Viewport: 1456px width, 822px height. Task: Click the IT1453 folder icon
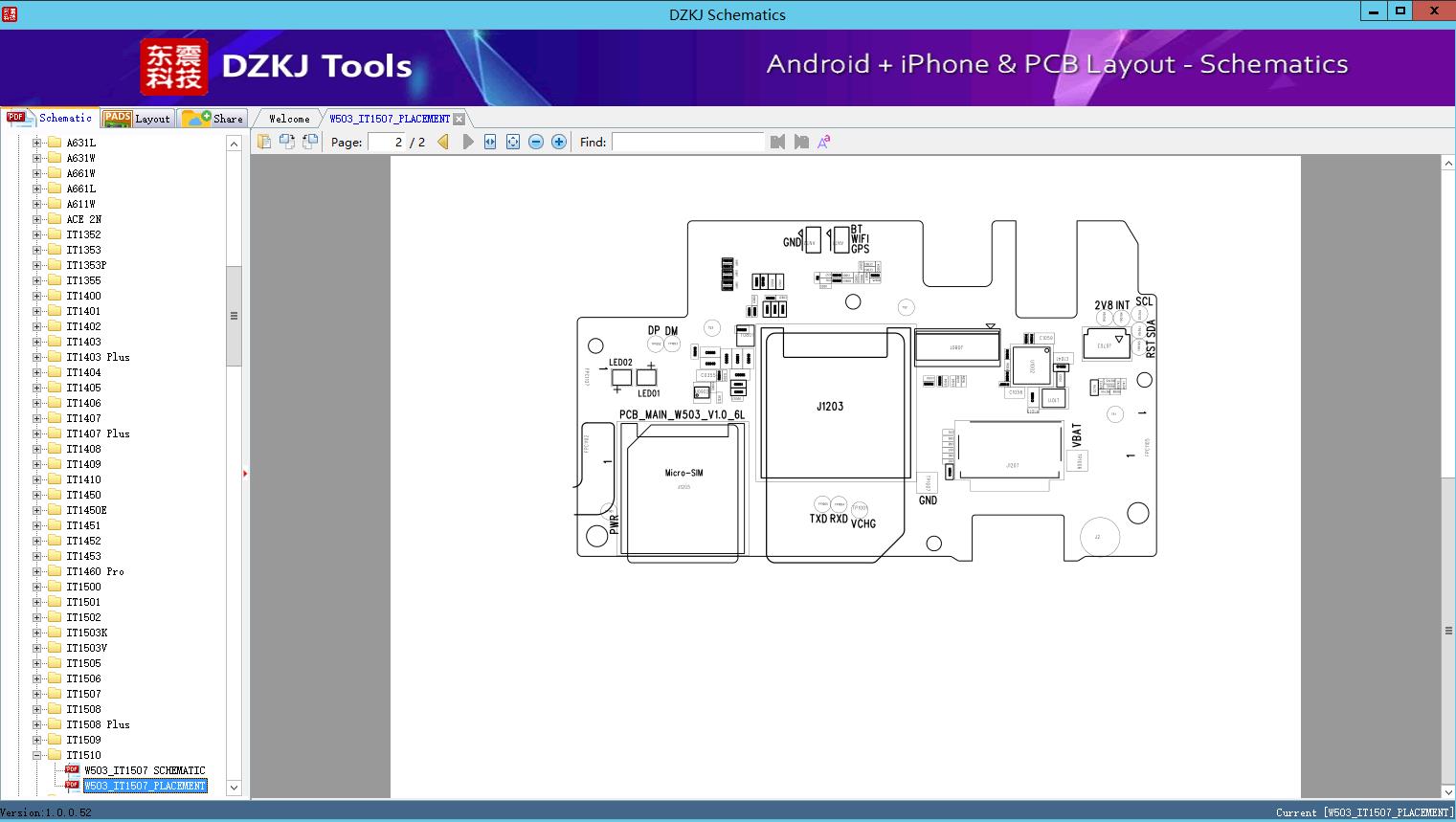click(55, 556)
